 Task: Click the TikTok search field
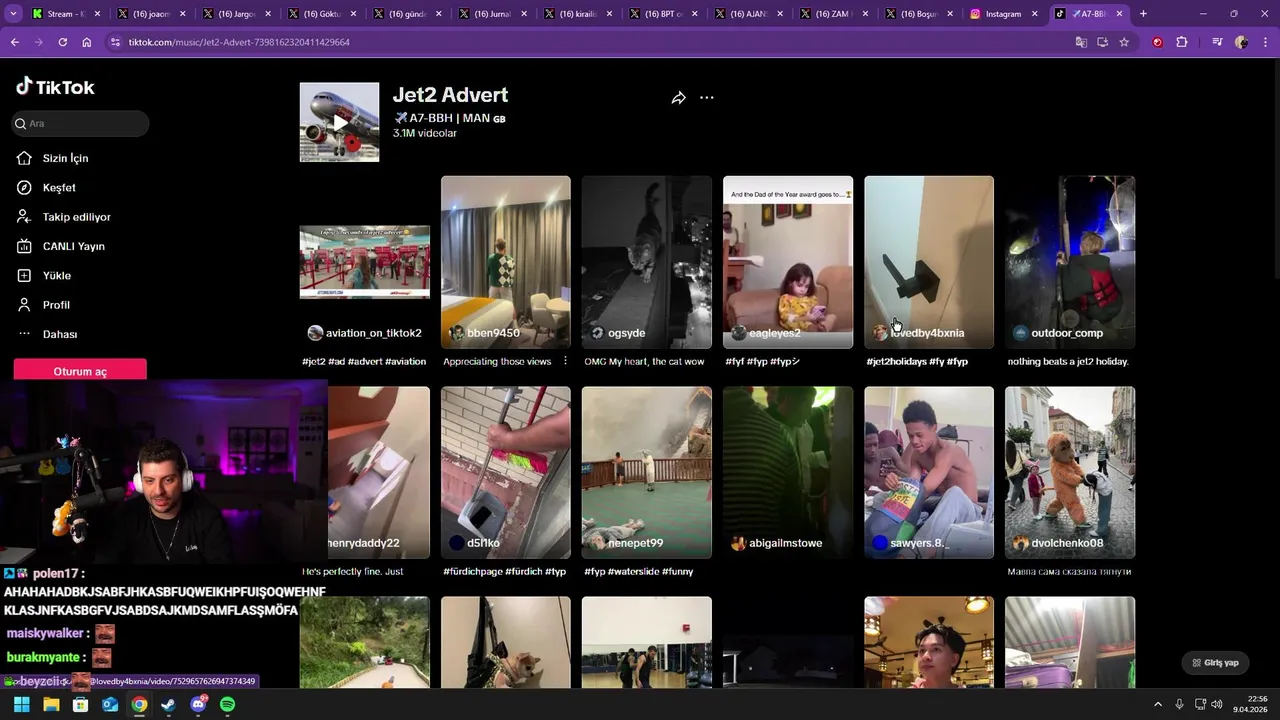pyautogui.click(x=80, y=123)
